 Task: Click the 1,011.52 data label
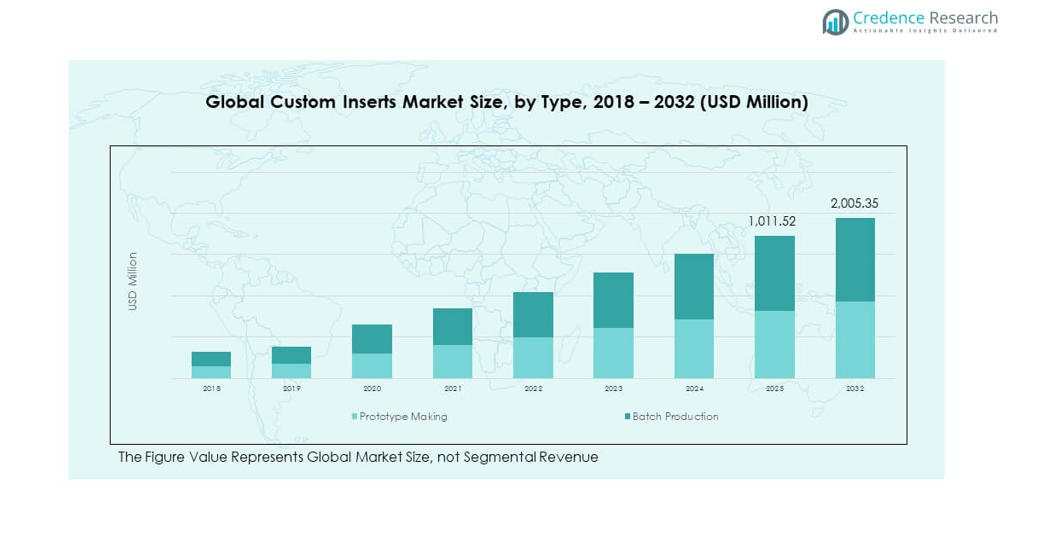pyautogui.click(x=774, y=221)
